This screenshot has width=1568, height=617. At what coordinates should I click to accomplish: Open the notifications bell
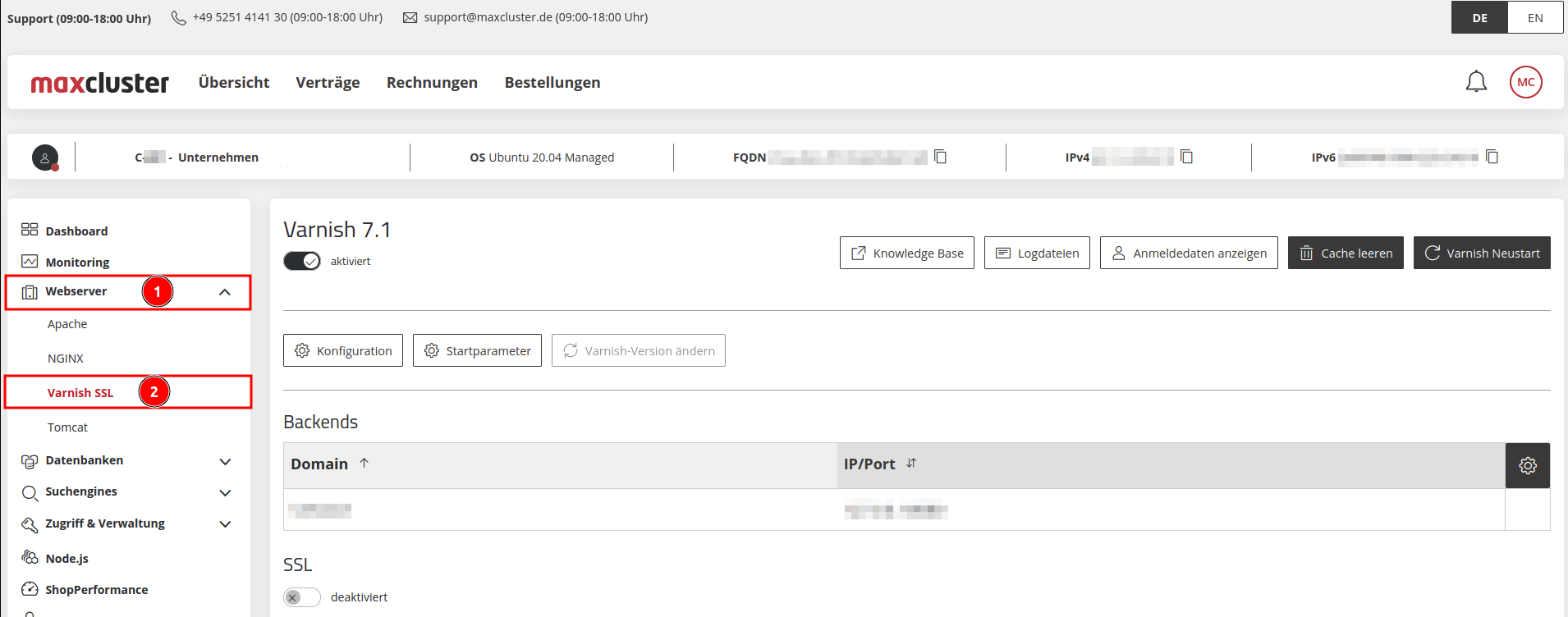(x=1476, y=82)
